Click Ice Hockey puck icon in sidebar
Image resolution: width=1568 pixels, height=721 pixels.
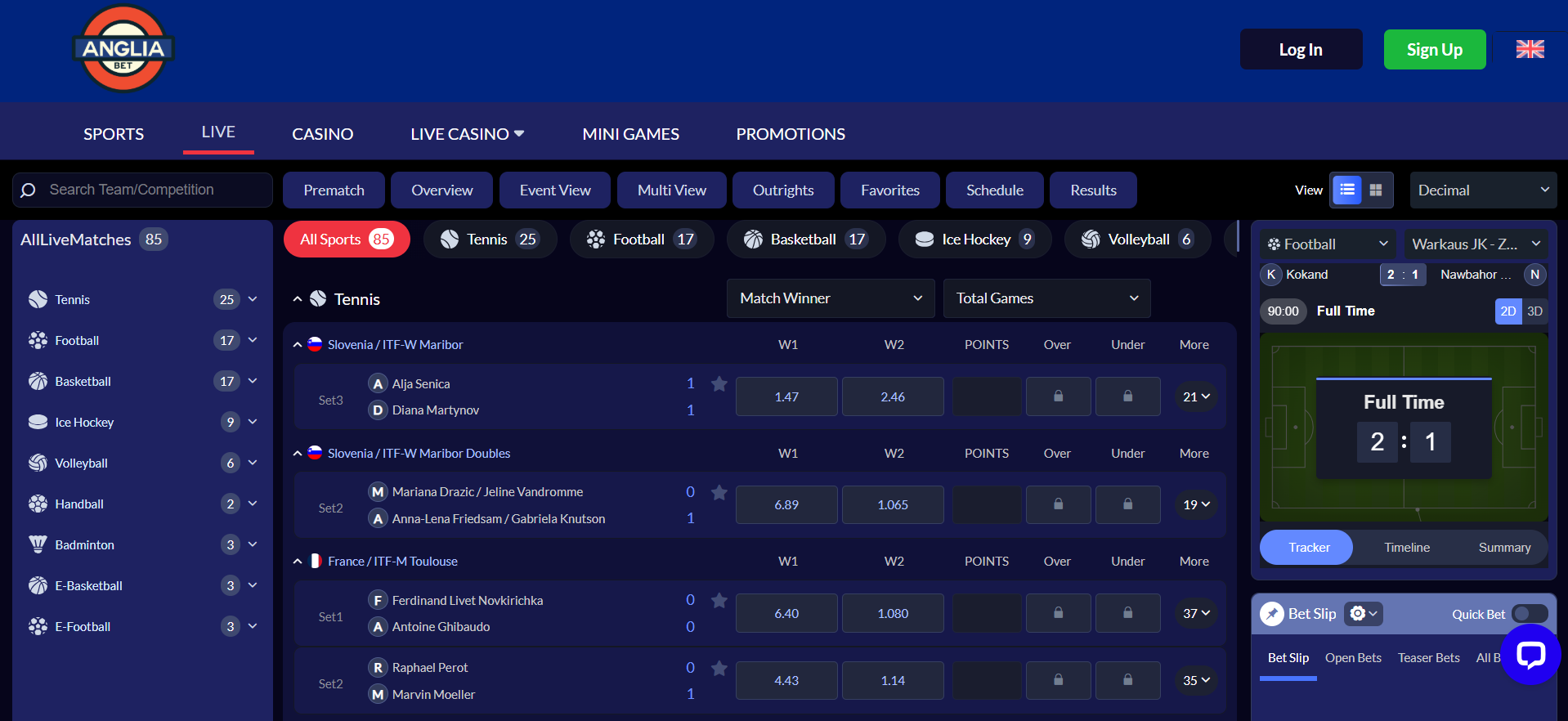(38, 422)
